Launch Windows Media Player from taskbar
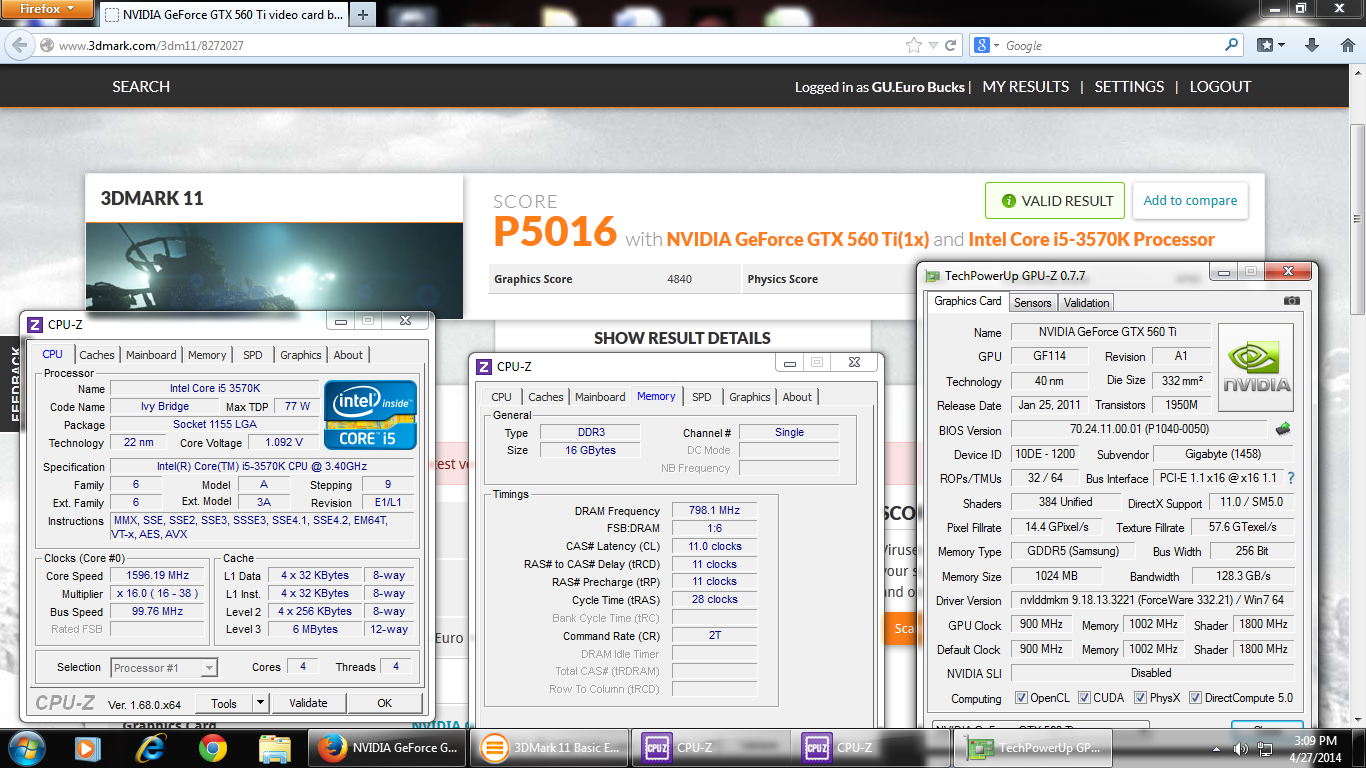 [88, 747]
